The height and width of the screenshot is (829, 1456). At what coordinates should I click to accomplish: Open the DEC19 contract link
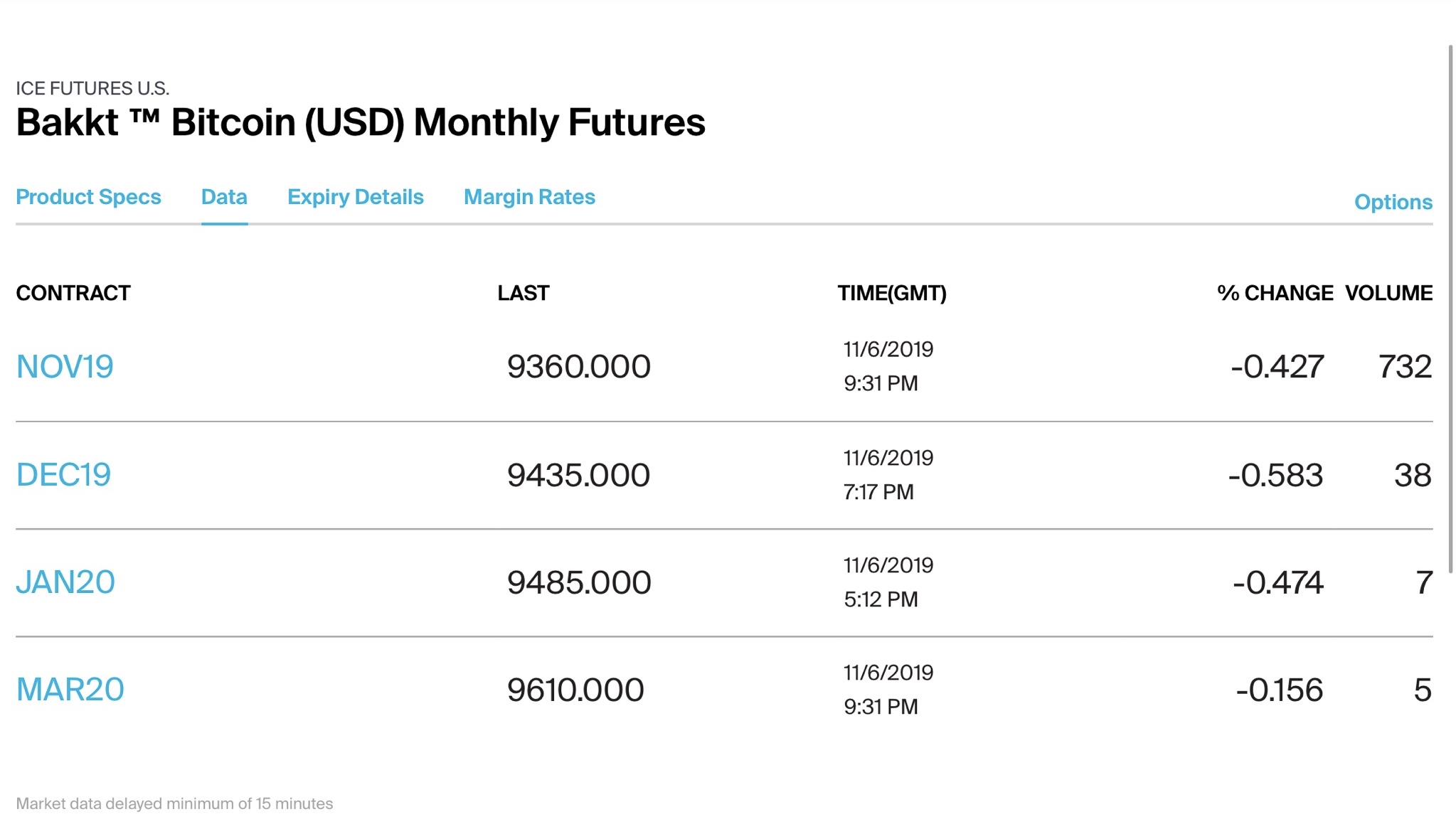[x=63, y=475]
